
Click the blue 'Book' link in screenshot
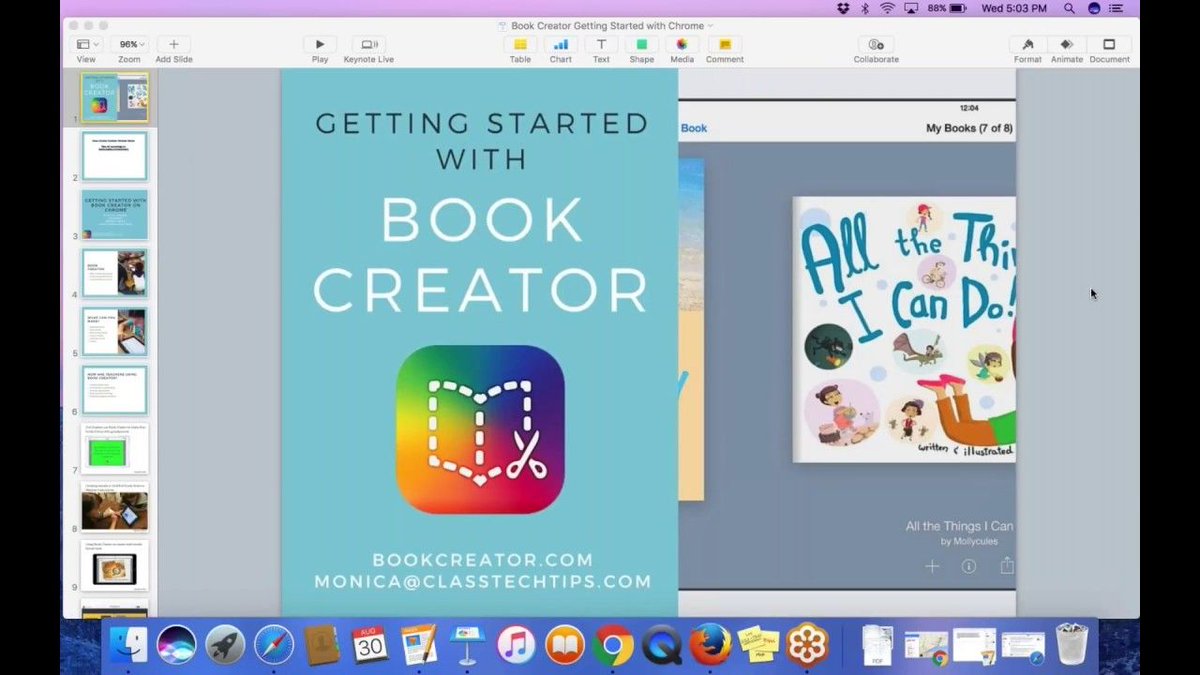pyautogui.click(x=694, y=128)
